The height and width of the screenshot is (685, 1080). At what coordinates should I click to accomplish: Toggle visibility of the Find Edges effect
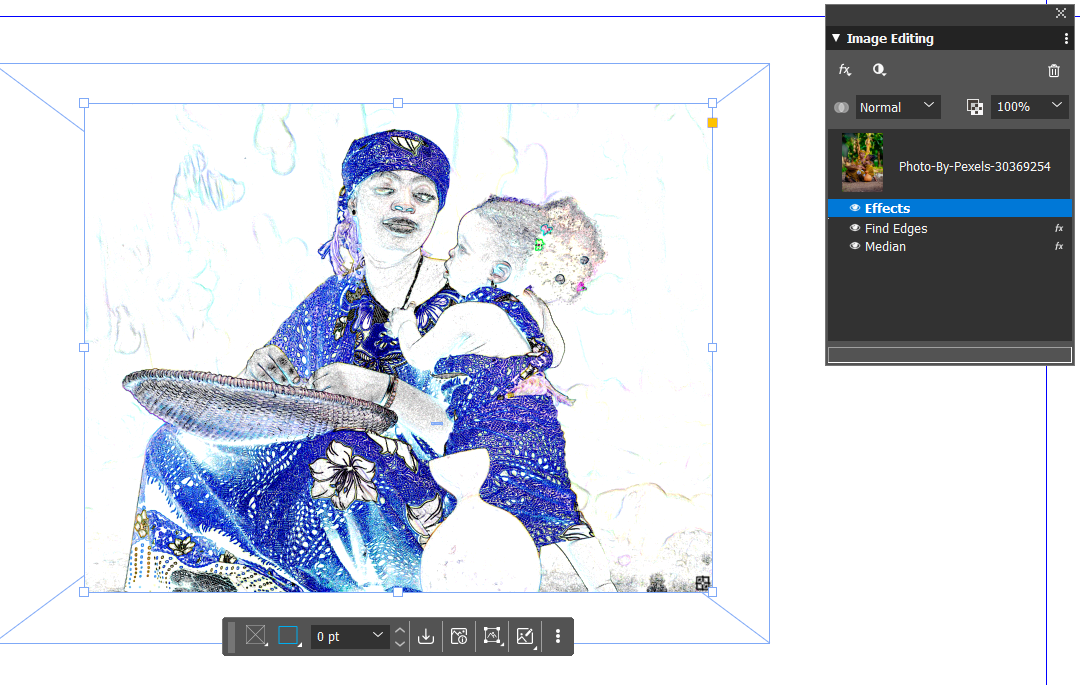(x=856, y=228)
